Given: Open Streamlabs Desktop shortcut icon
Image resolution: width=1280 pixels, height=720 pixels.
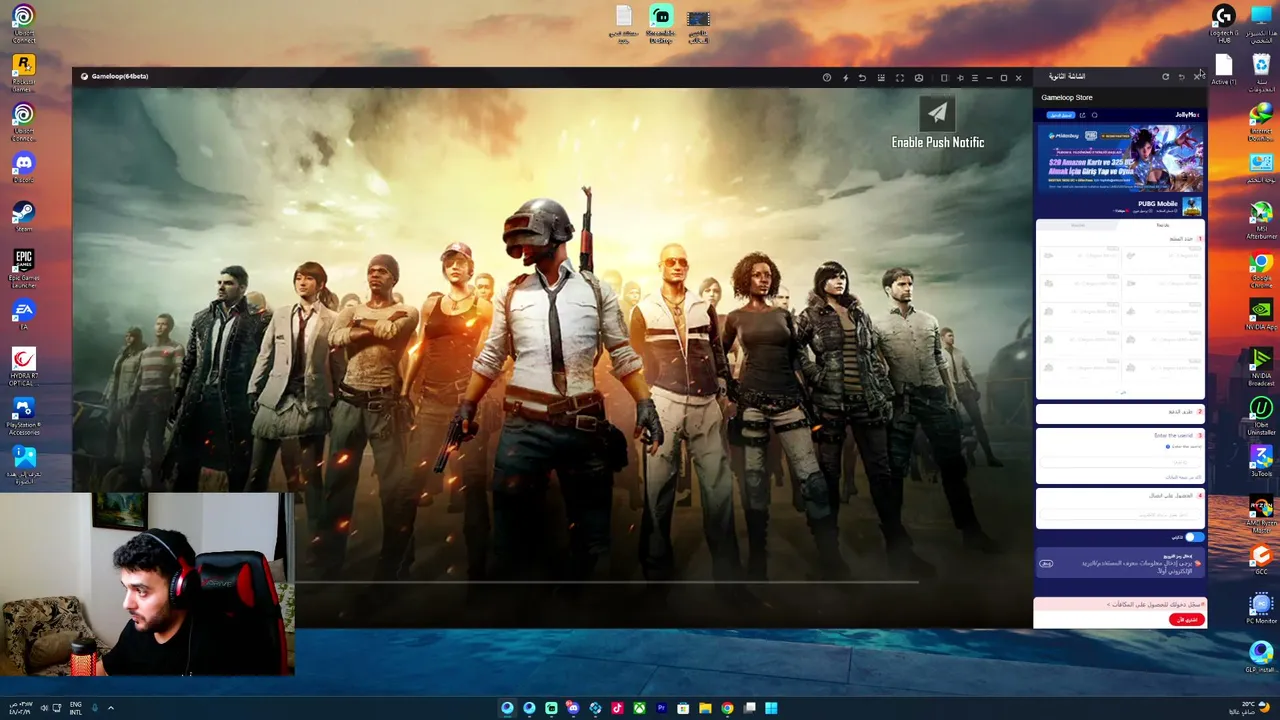Looking at the screenshot, I should pos(661,23).
